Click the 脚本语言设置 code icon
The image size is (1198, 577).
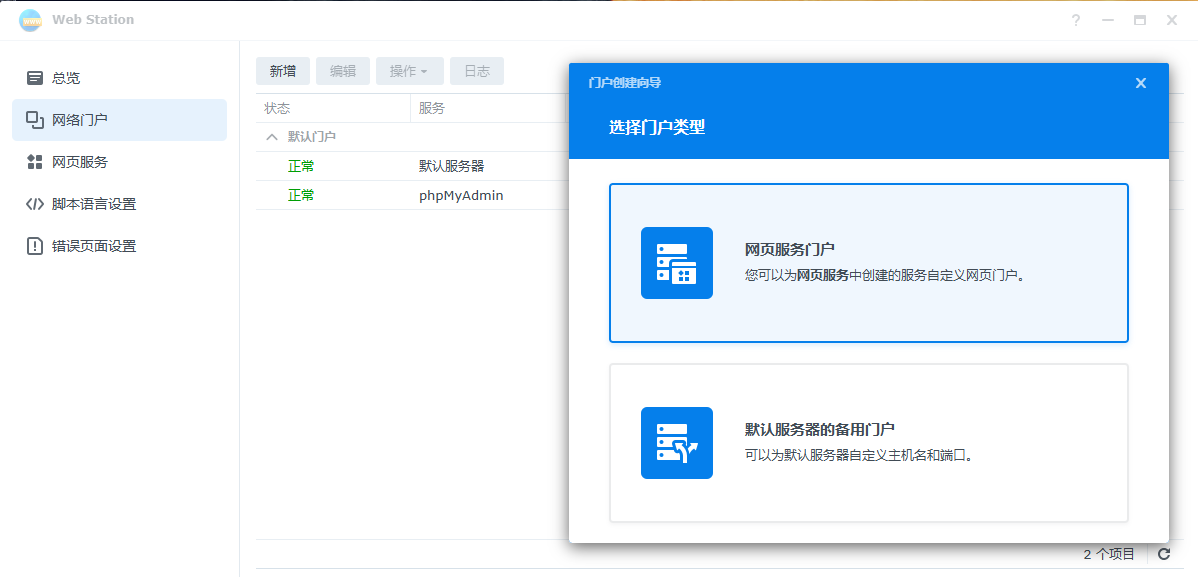coord(34,204)
